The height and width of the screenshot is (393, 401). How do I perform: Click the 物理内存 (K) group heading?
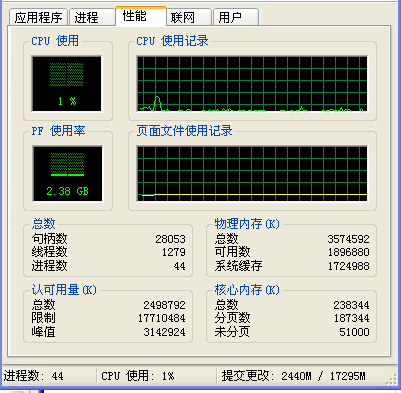tap(247, 224)
